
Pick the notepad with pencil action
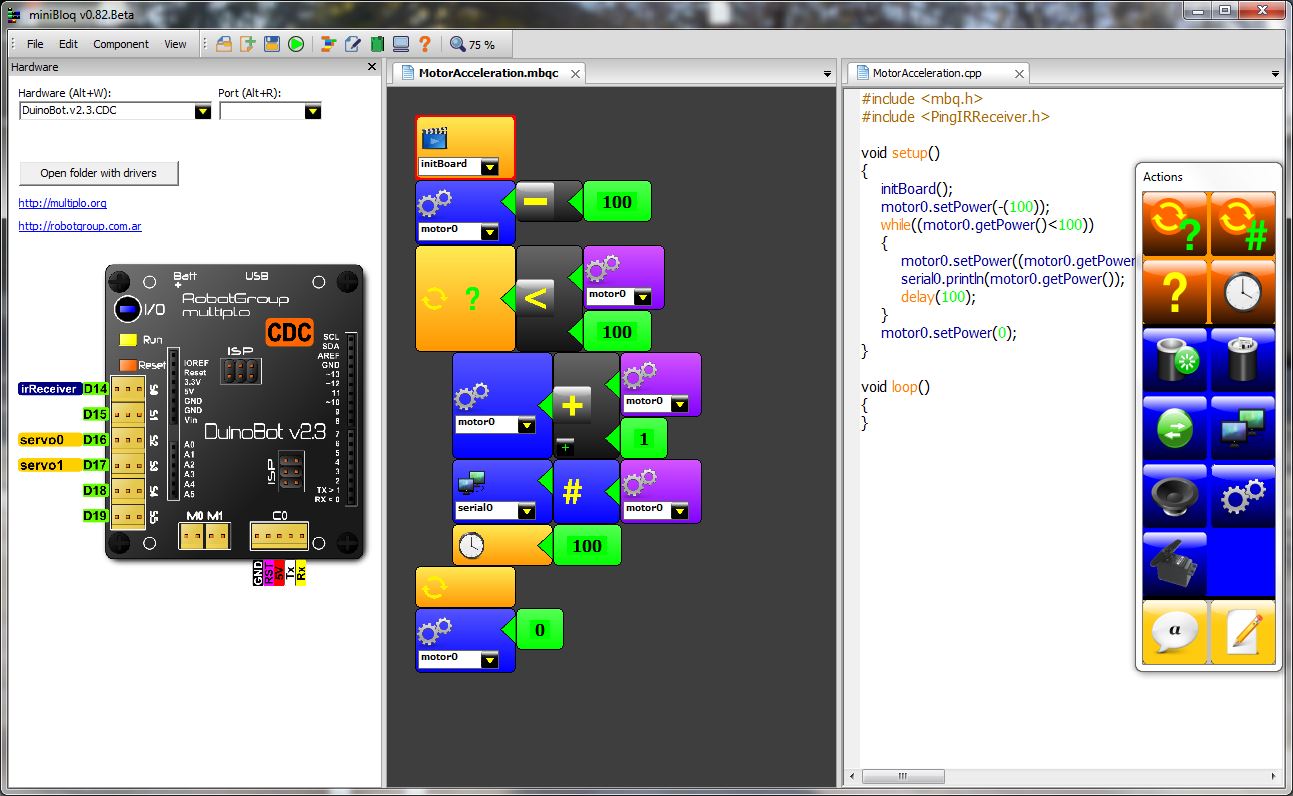pos(1243,632)
